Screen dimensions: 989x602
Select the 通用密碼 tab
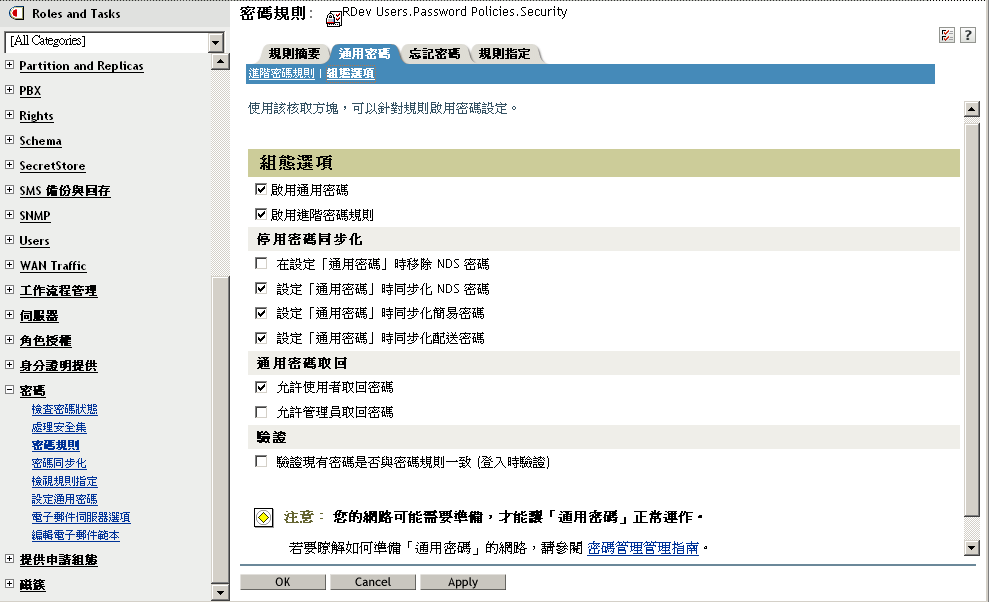(364, 54)
